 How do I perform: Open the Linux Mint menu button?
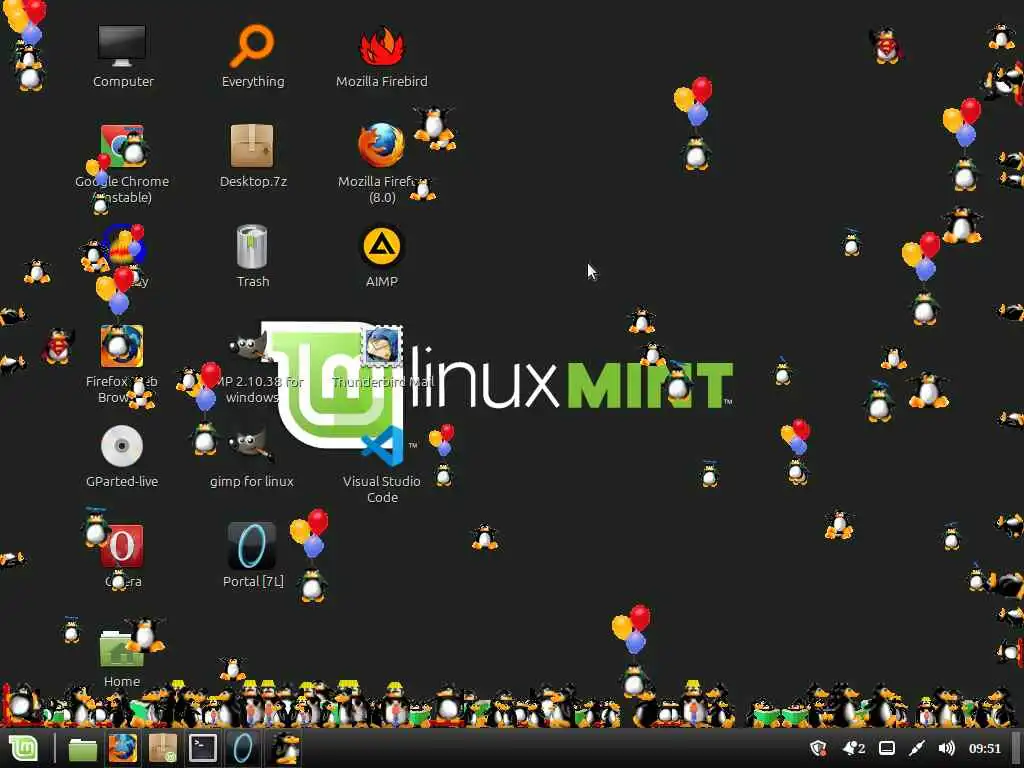pos(24,748)
